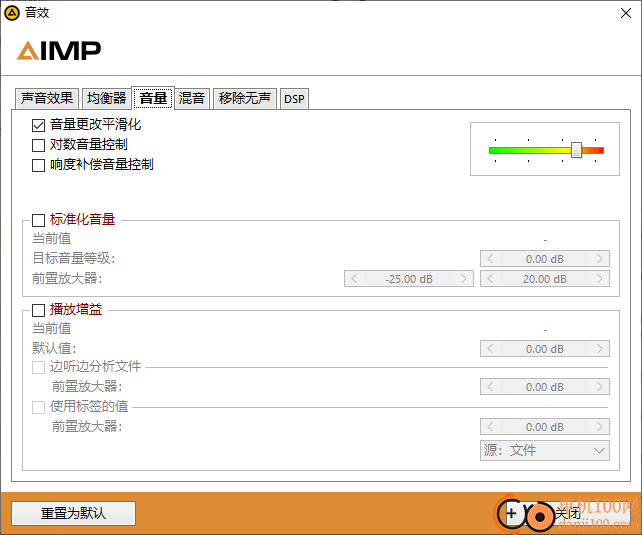Click the 目标音量等级 0.00 dB value field
This screenshot has height=535, width=642.
(545, 259)
